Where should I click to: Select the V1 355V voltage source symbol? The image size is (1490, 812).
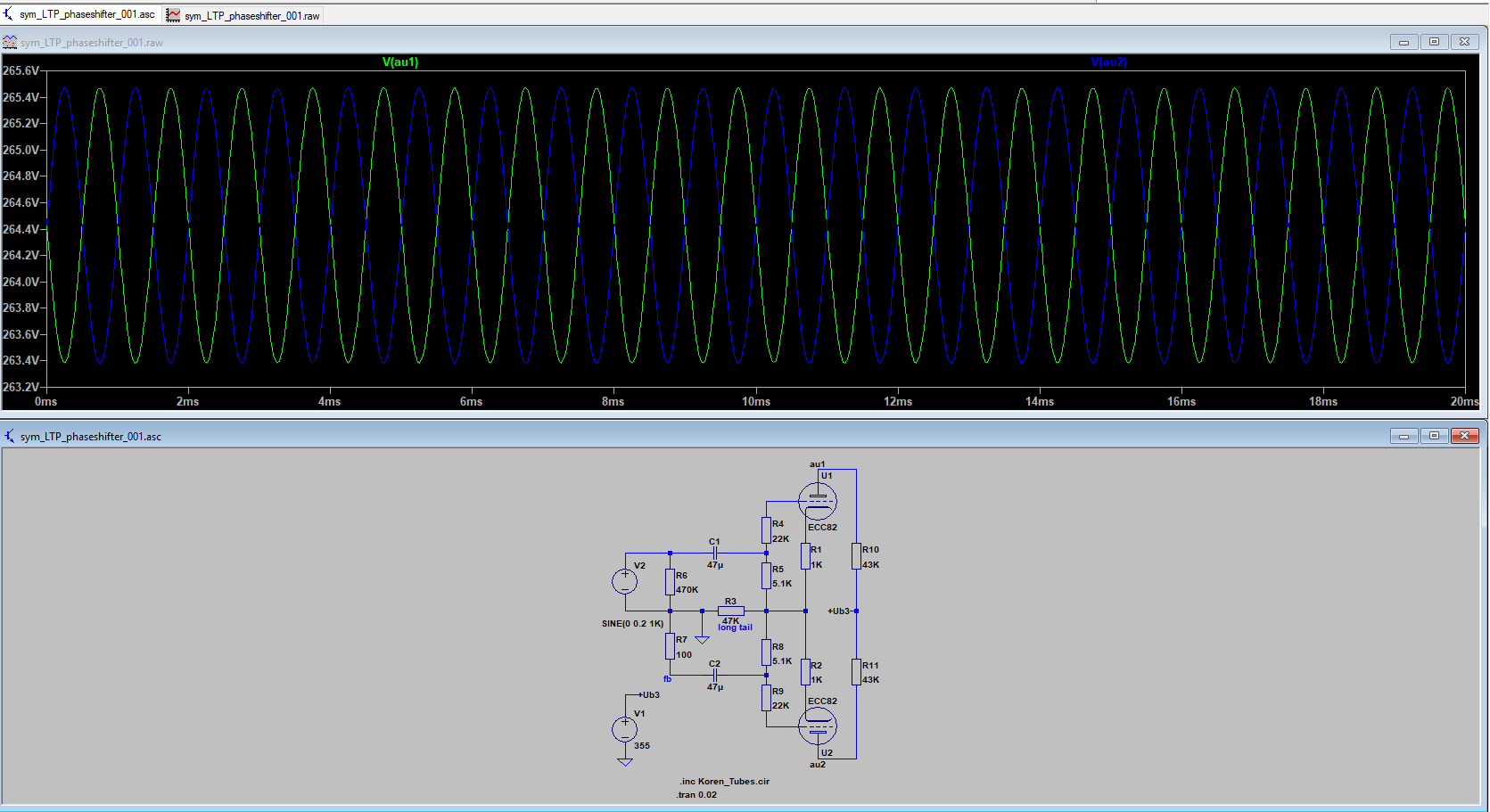[x=625, y=730]
